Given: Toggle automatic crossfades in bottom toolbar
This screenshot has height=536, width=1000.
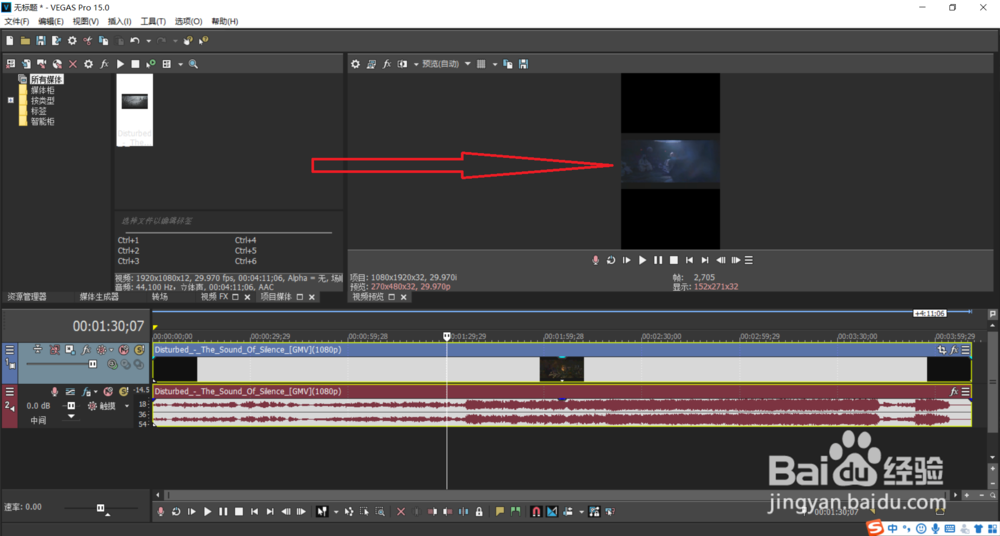Looking at the screenshot, I should [552, 511].
